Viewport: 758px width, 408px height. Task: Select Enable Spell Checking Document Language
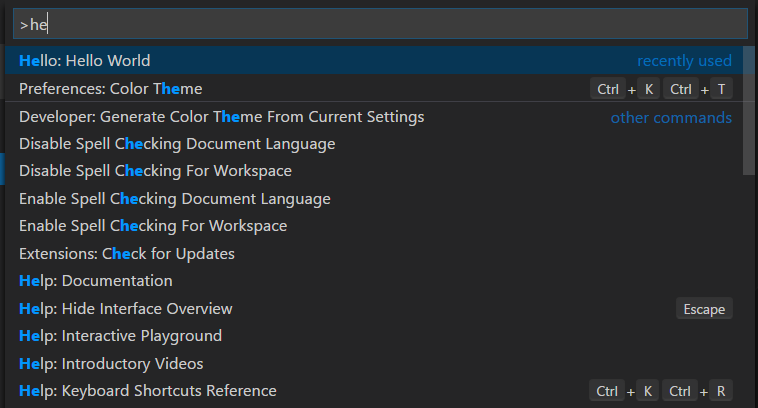(174, 199)
